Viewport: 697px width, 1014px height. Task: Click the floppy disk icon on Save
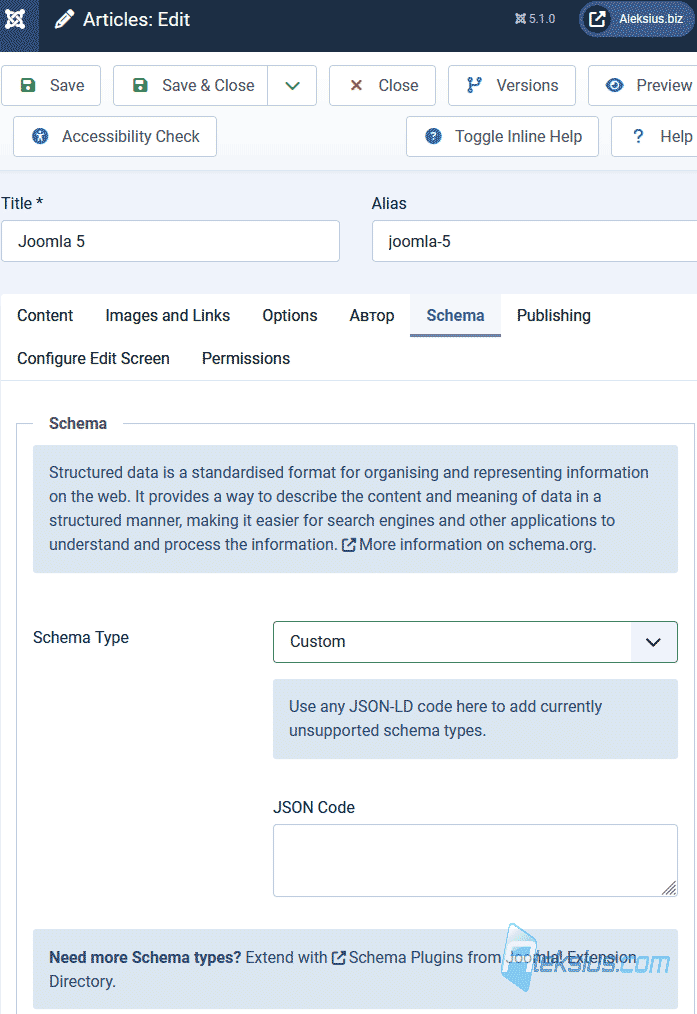pos(28,85)
